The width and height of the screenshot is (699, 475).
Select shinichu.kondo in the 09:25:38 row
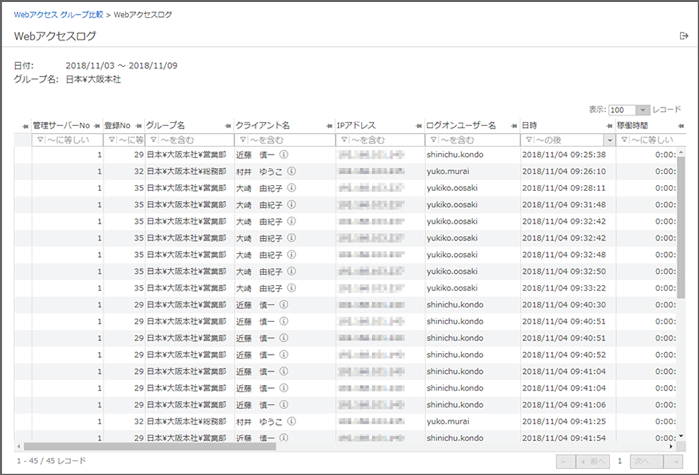(x=455, y=155)
